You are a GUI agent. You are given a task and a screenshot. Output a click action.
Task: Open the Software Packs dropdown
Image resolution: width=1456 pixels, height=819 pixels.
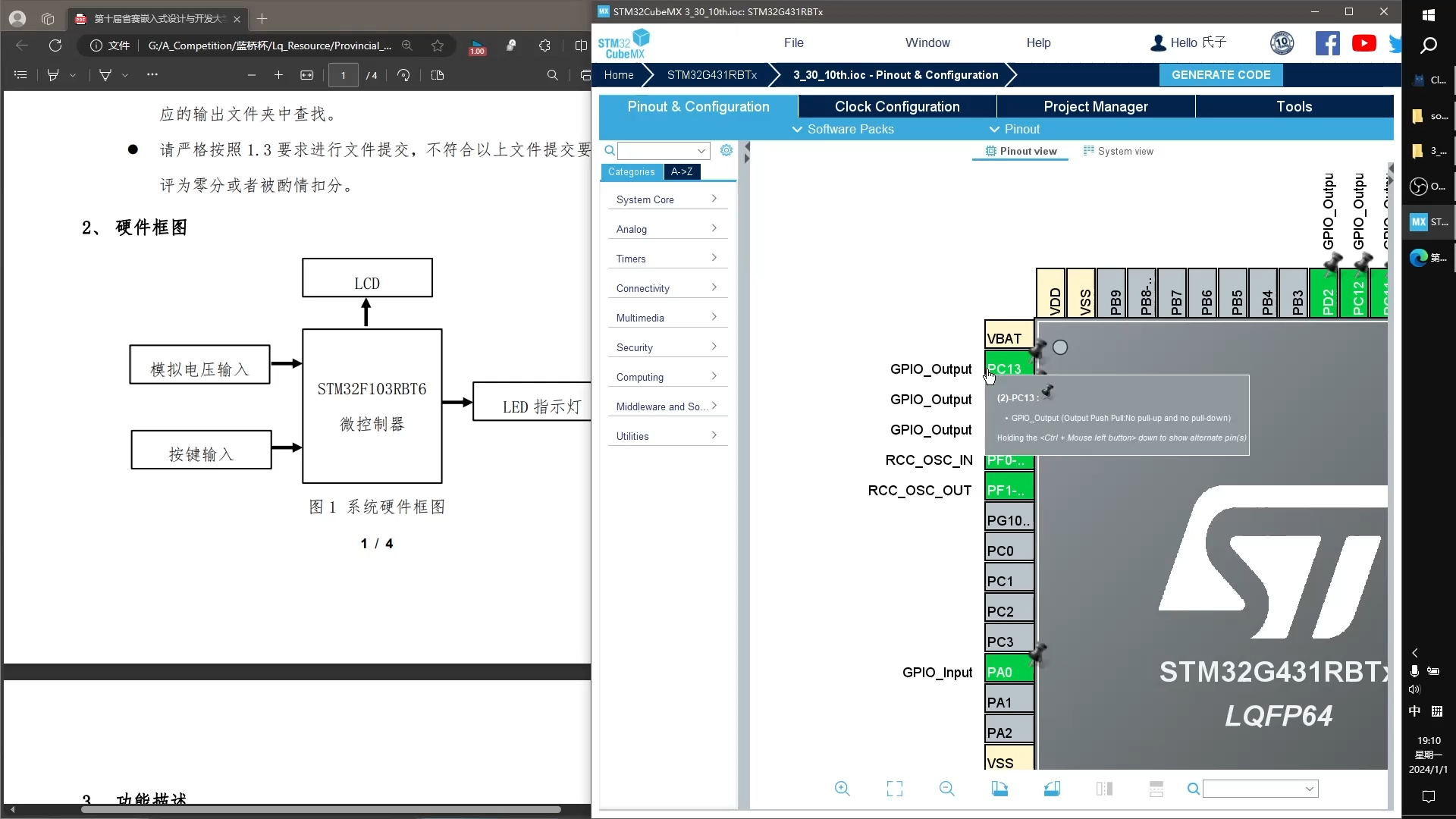pyautogui.click(x=843, y=129)
